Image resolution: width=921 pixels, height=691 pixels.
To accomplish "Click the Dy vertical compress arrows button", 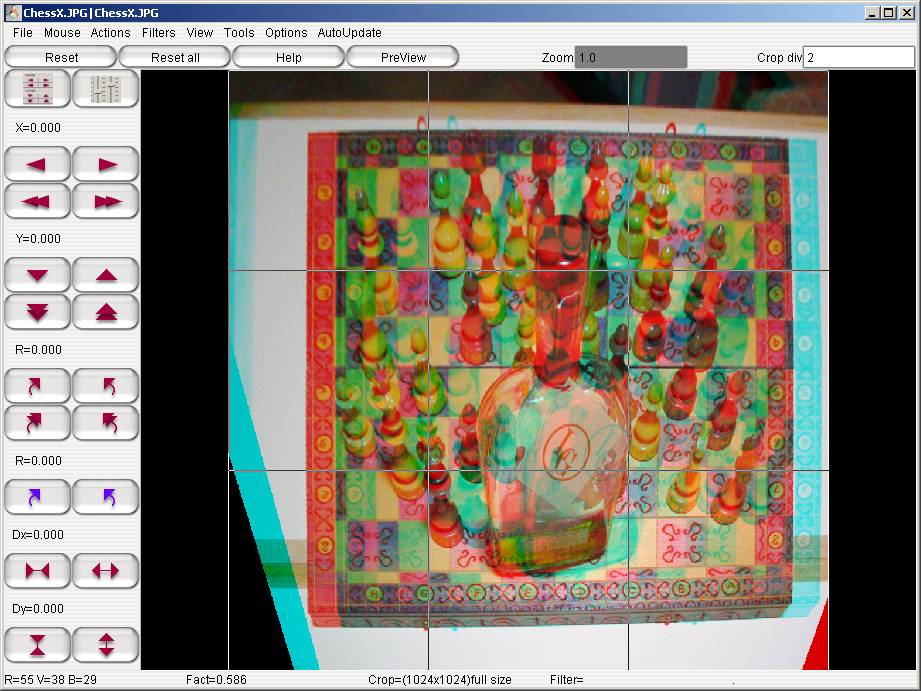I will (x=37, y=645).
